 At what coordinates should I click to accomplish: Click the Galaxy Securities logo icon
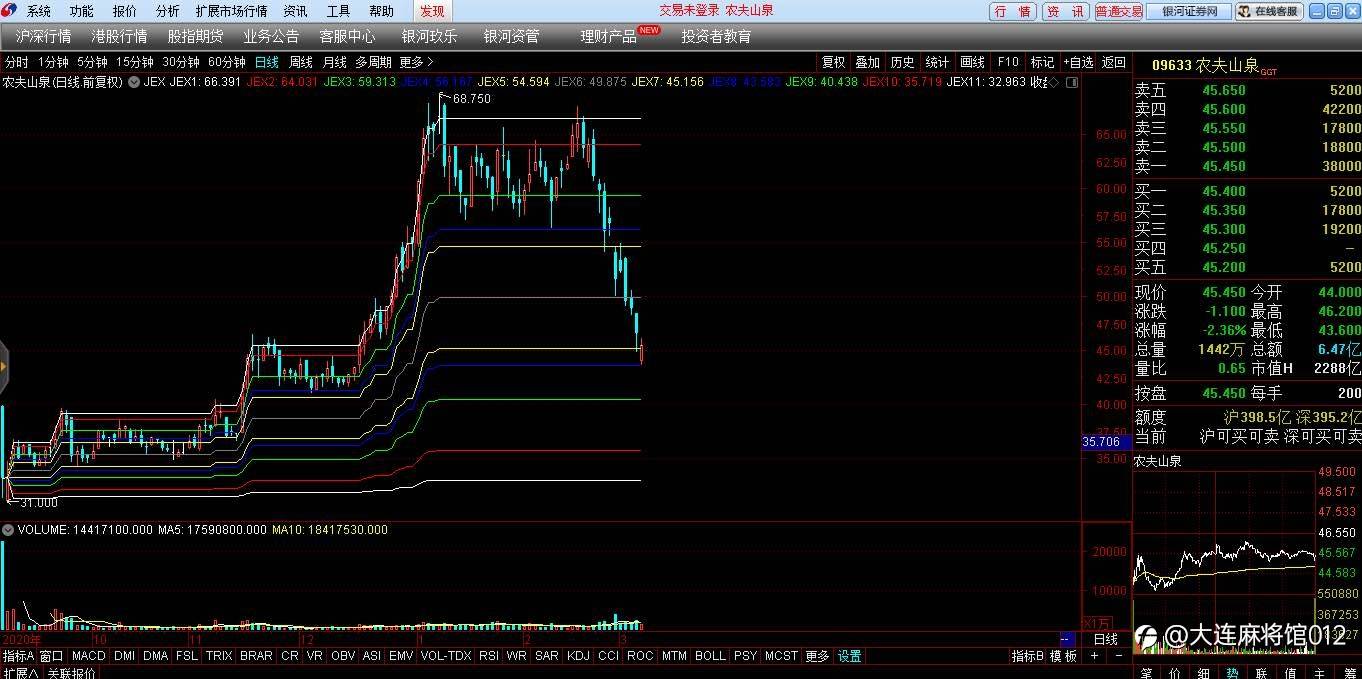tap(9, 11)
